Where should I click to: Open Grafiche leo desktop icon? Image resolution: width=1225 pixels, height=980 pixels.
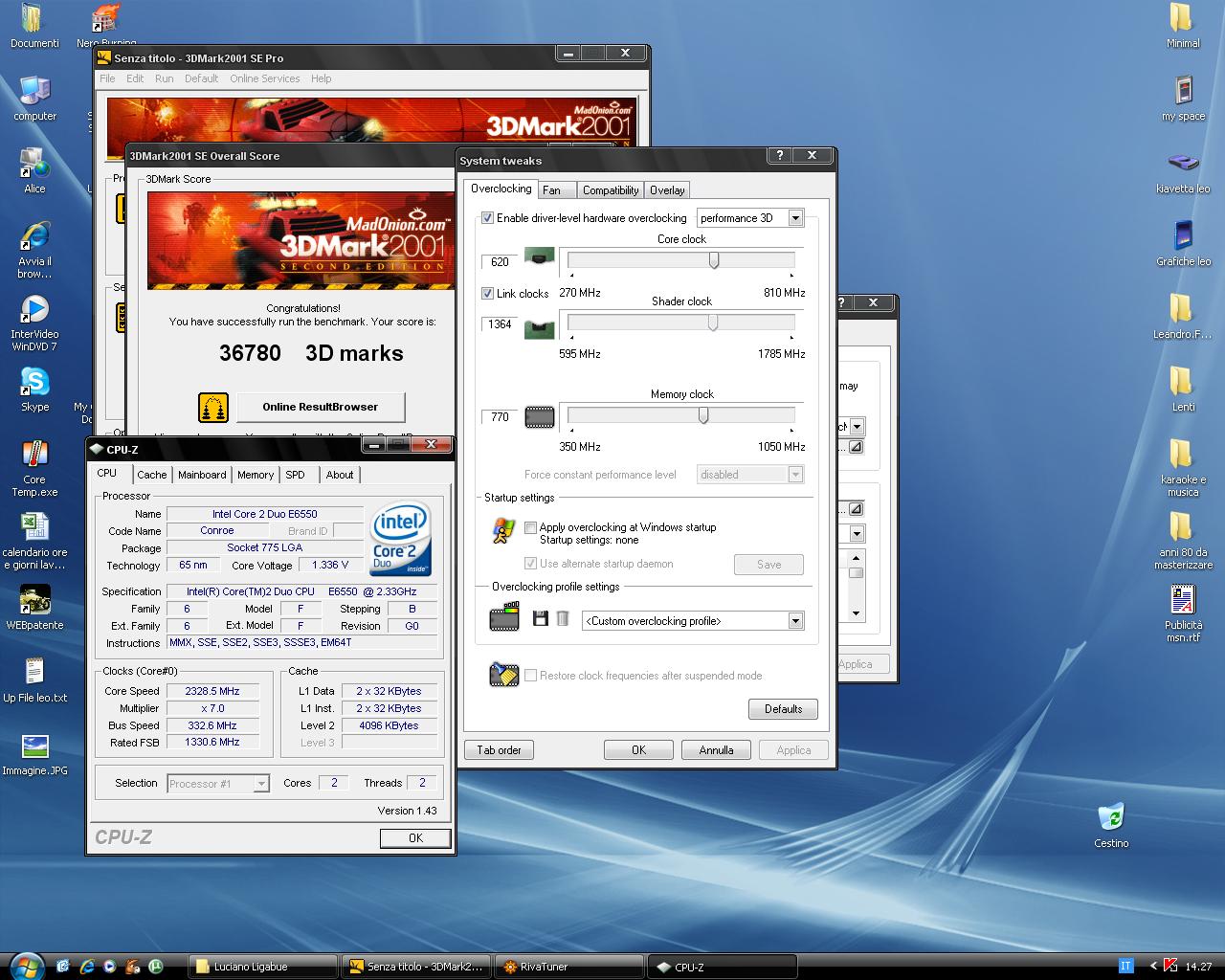(x=1183, y=235)
